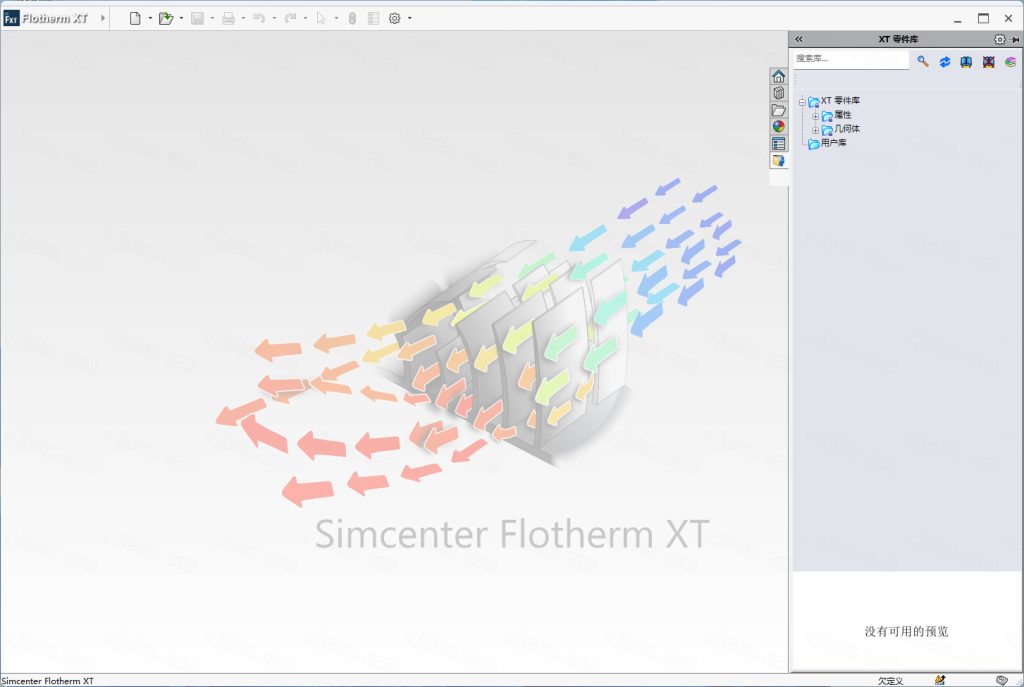1024x687 pixels.
Task: Collapse the XT 零件库 tree node
Action: [802, 101]
